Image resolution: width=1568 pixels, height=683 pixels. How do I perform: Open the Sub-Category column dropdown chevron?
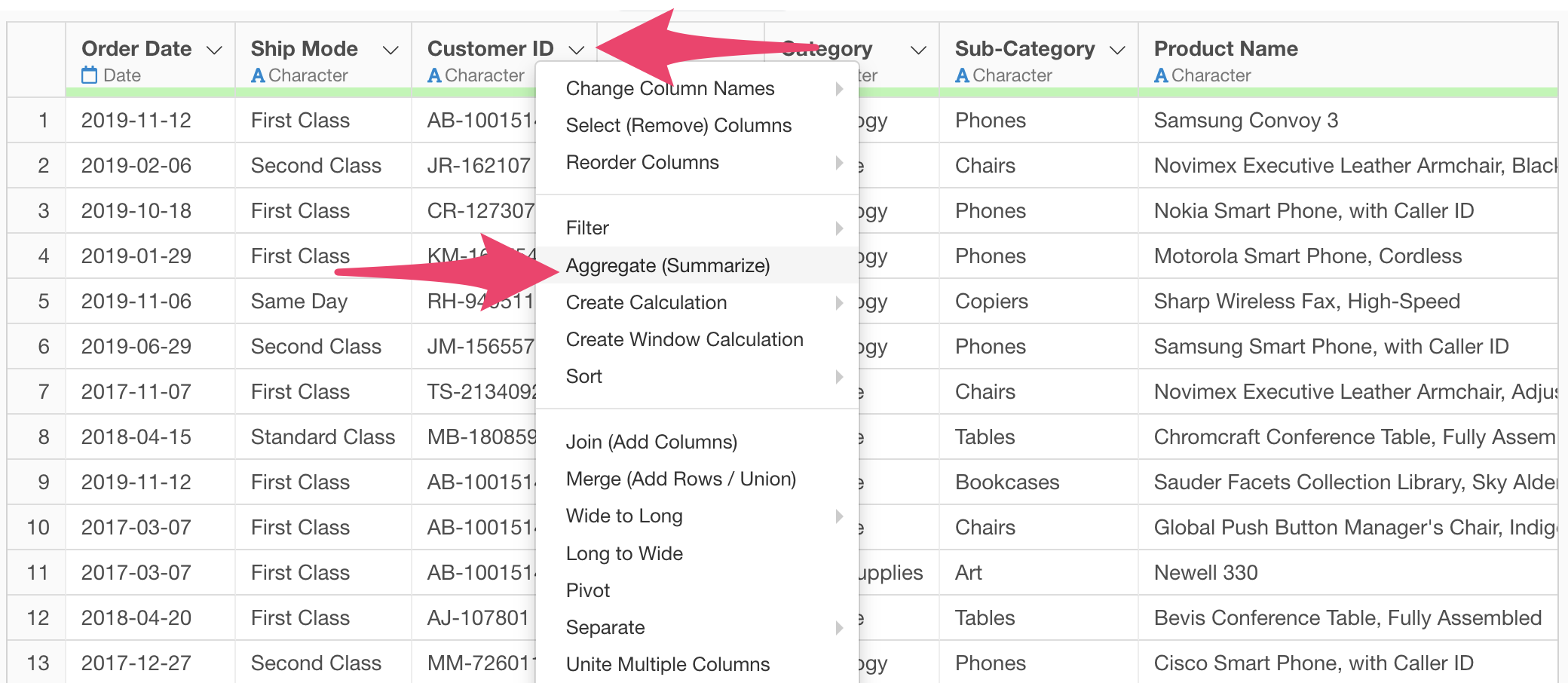1117,51
